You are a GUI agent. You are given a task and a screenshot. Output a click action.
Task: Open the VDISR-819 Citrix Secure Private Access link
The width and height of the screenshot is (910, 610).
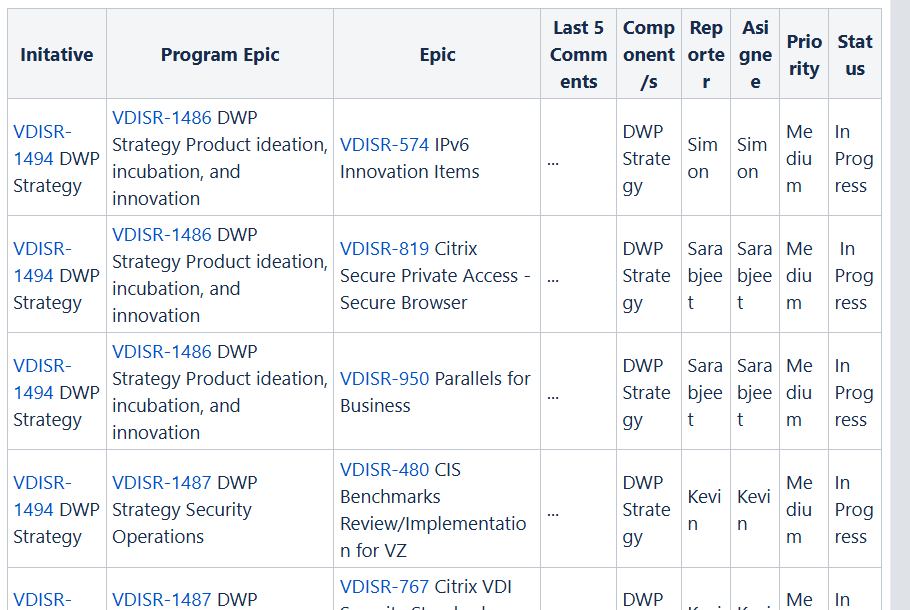tap(384, 249)
